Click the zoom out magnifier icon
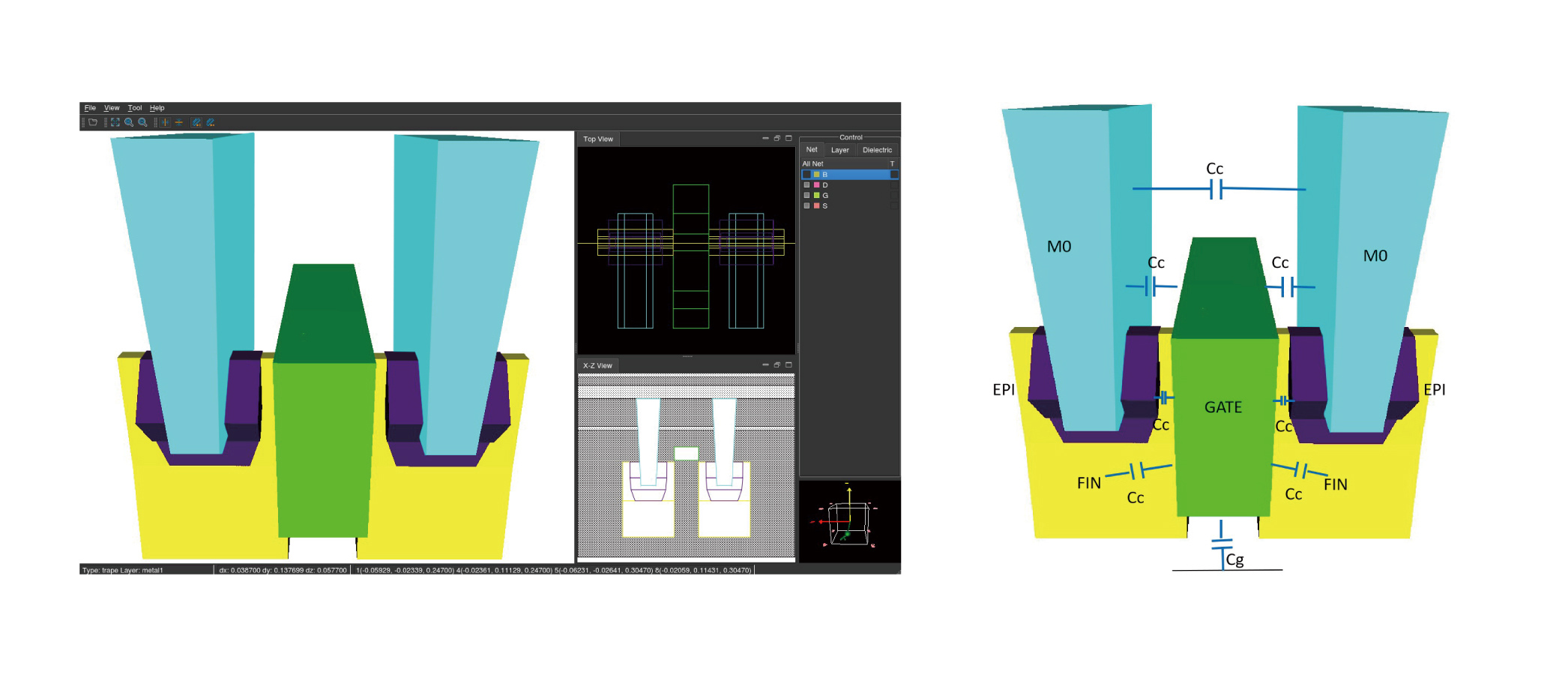This screenshot has height=675, width=1568. pyautogui.click(x=142, y=122)
